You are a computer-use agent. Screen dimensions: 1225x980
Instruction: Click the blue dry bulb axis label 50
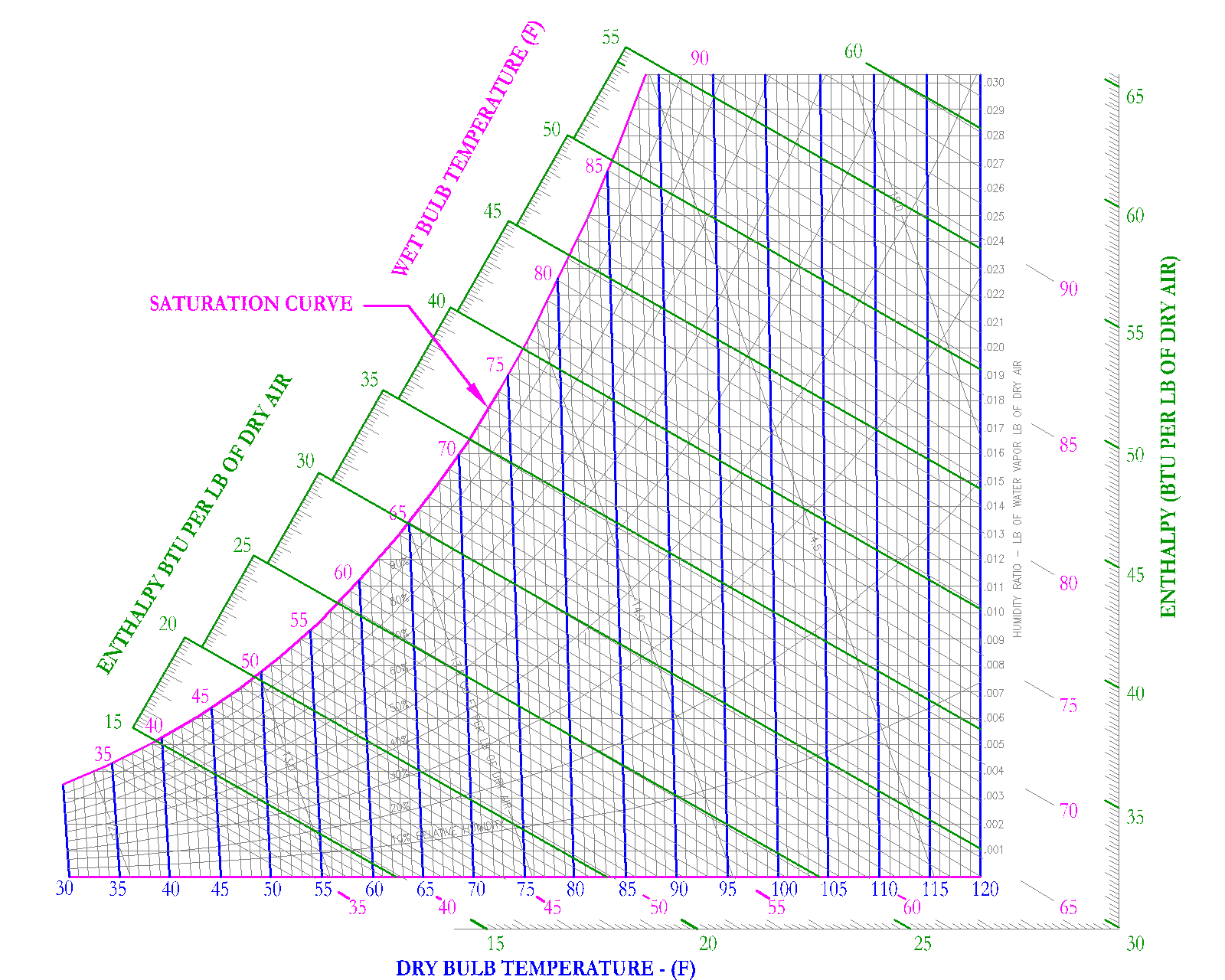pos(273,889)
